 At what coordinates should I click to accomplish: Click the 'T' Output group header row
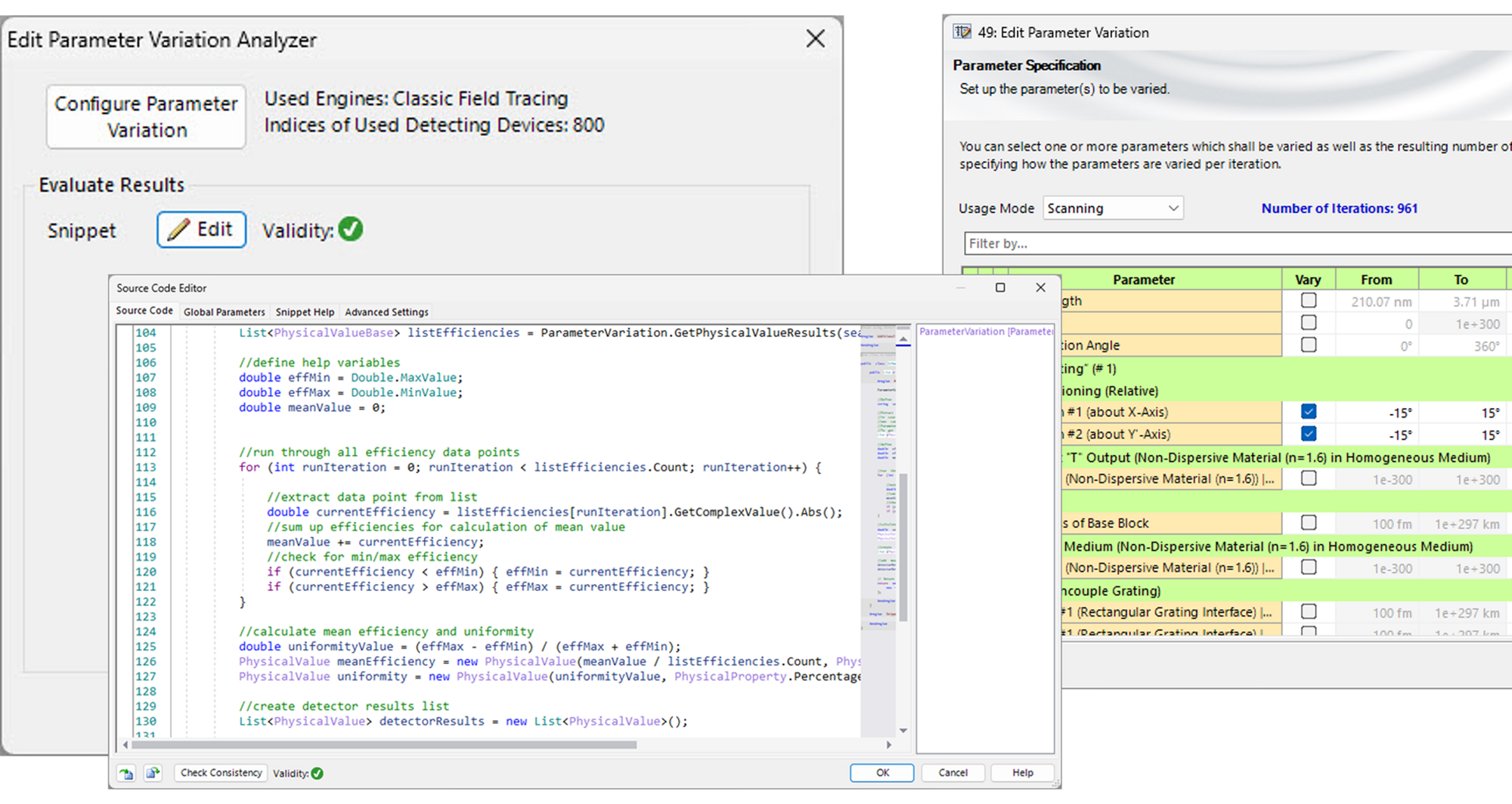[x=1285, y=457]
